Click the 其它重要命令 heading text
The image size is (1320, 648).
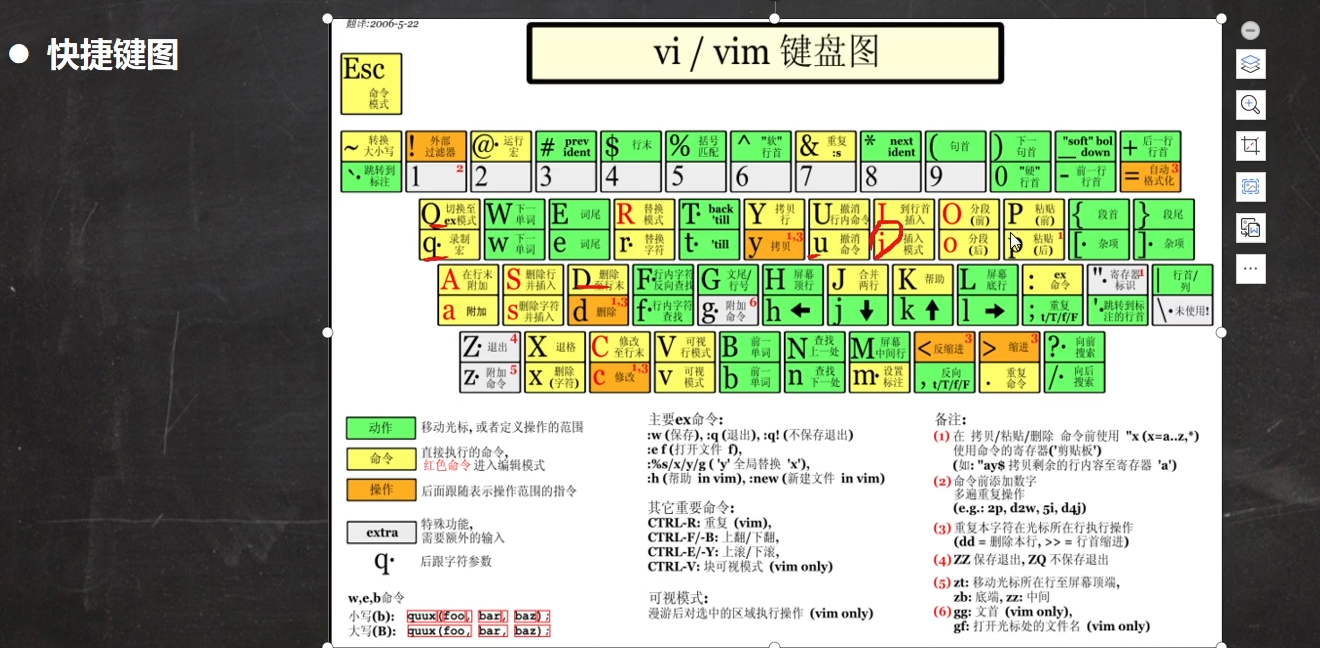691,507
